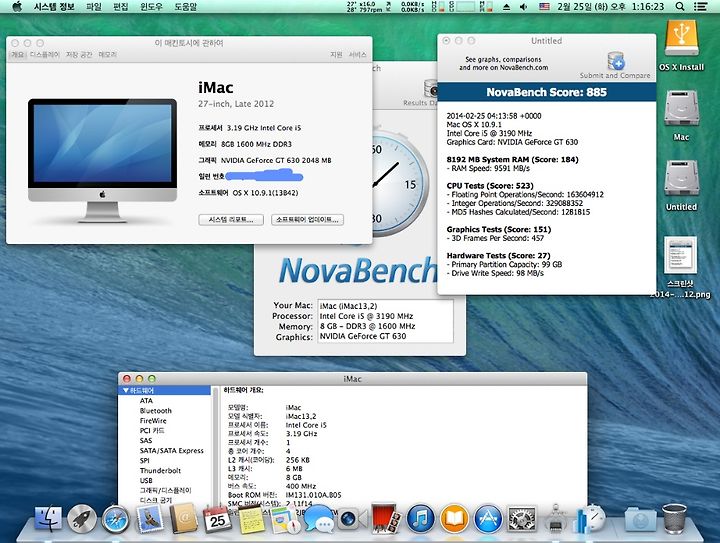Switch to the 디스플레이 tab

click(x=45, y=54)
